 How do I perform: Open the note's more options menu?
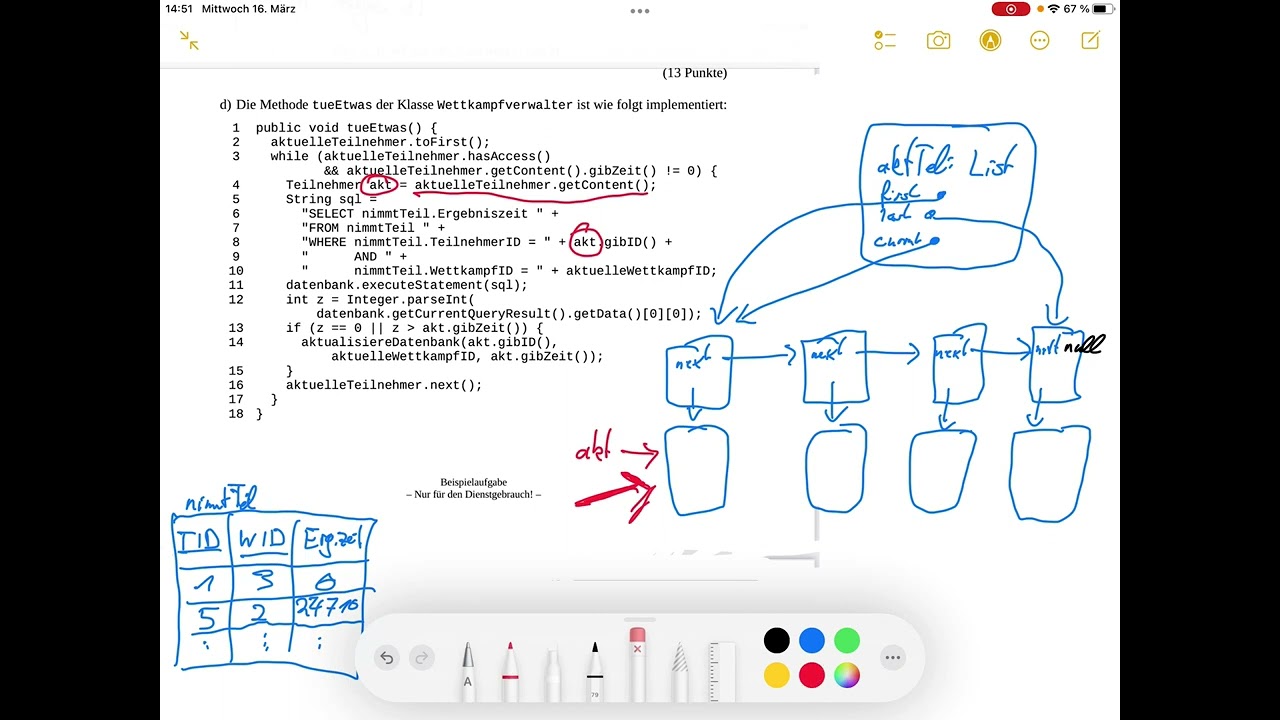click(1040, 40)
